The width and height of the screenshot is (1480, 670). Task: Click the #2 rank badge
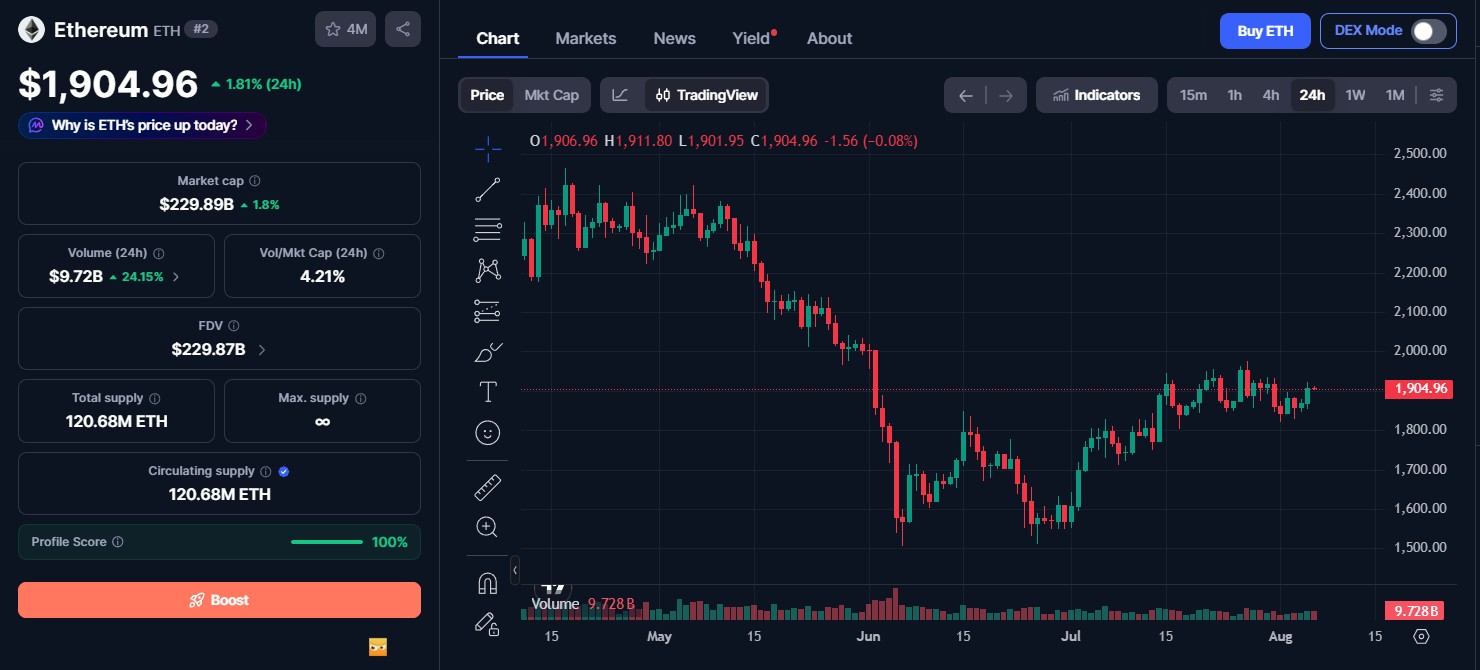point(201,30)
